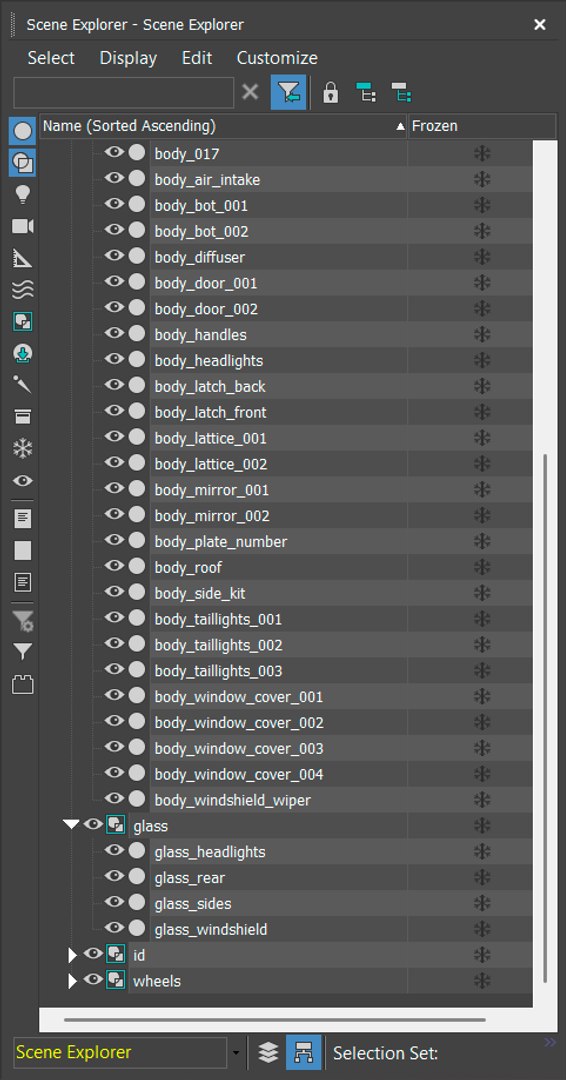Click second hierarchy icon in toolbar
The image size is (566, 1080).
(401, 92)
